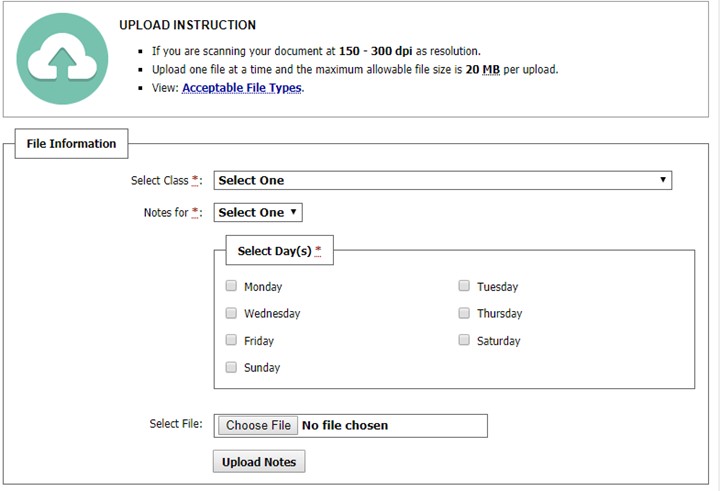This screenshot has width=720, height=491.
Task: Click the 'No file chosen' text
Action: [345, 425]
